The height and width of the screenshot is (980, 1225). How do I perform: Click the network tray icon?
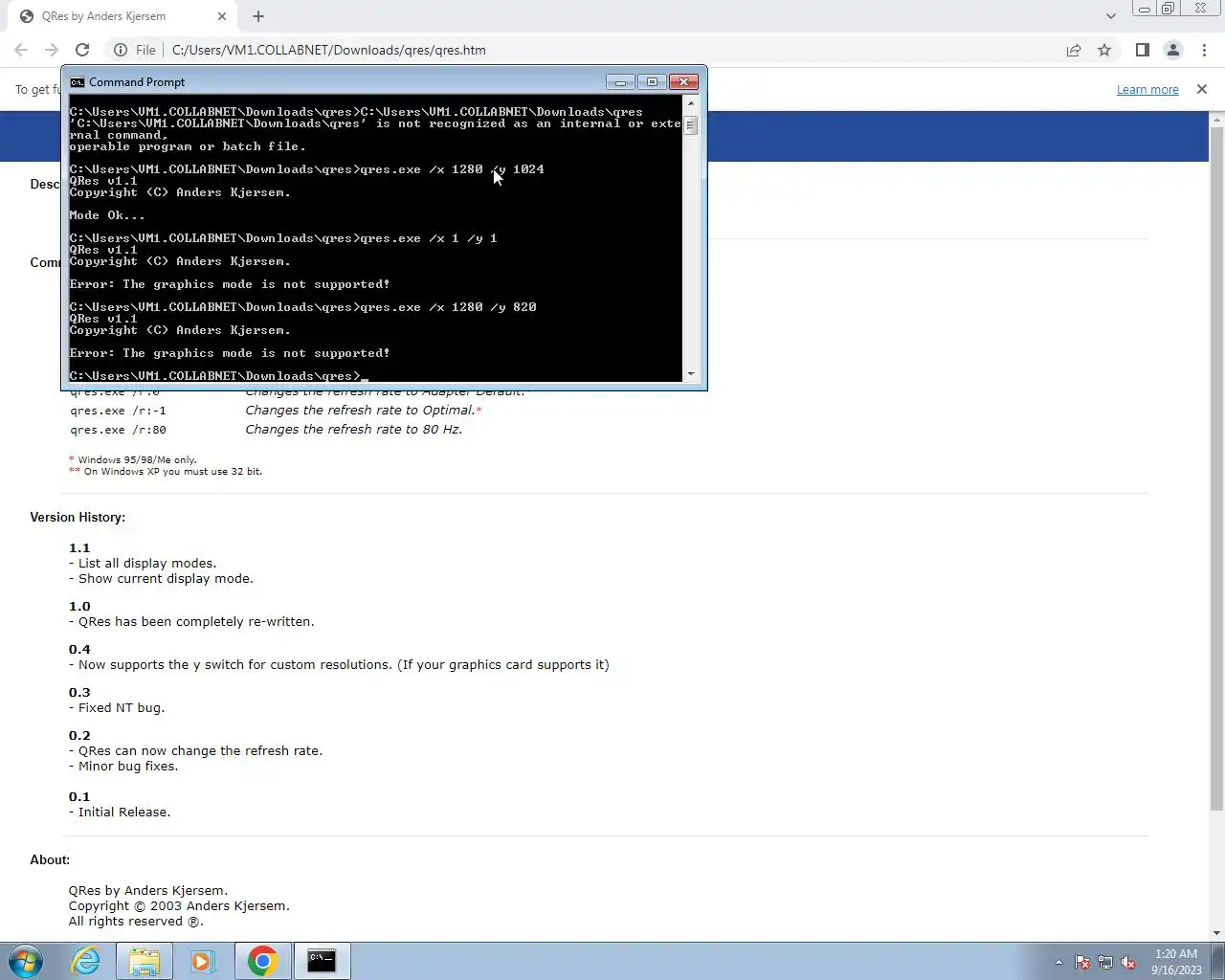click(1105, 963)
